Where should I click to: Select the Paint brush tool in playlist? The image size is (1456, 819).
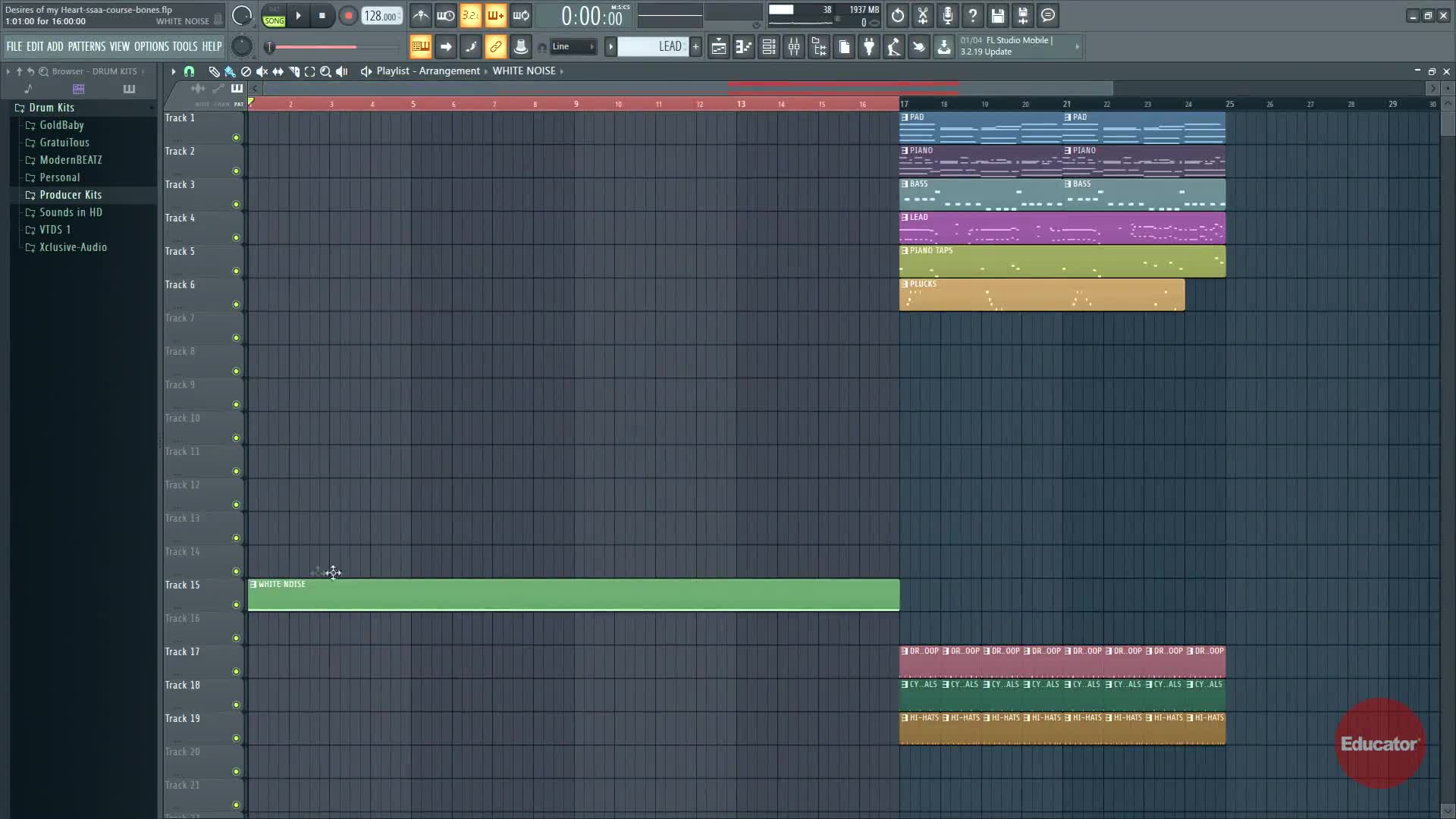tap(230, 71)
